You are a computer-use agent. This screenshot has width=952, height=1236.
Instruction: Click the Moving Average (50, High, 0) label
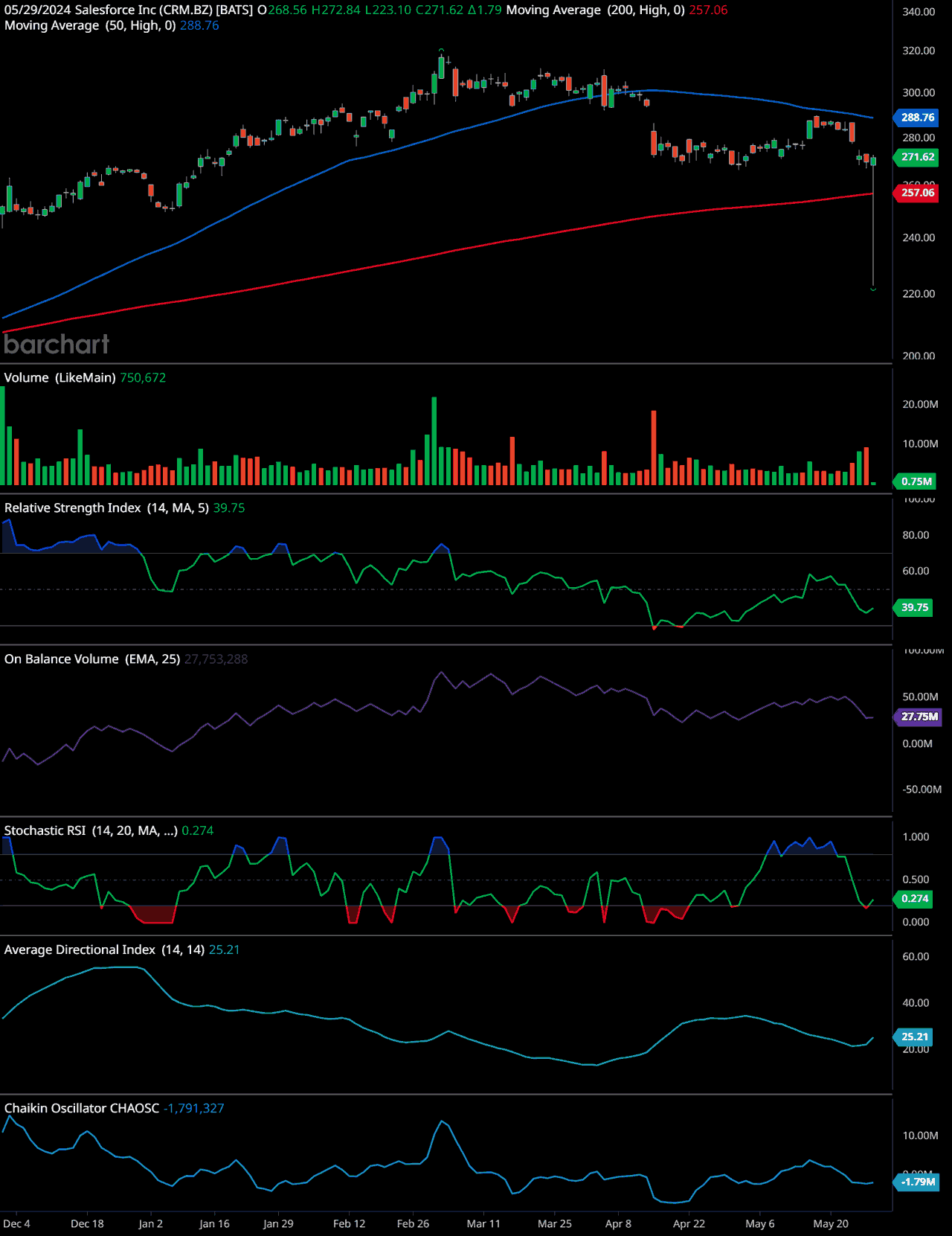(x=90, y=25)
